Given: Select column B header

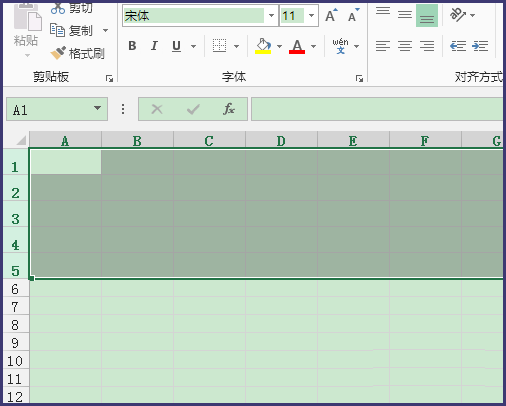Looking at the screenshot, I should point(137,140).
